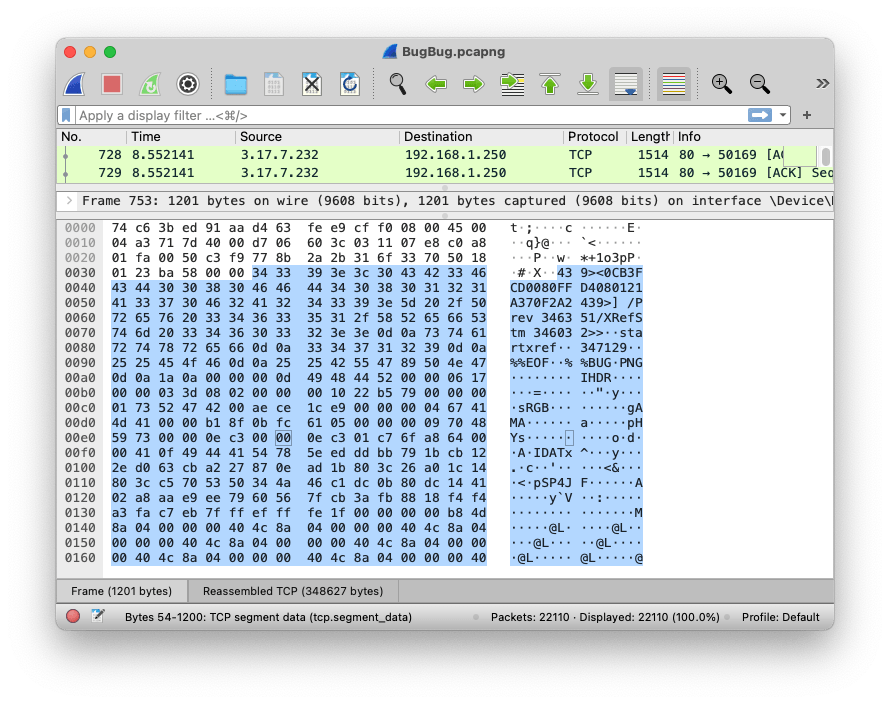Sort by the Info column
Image resolution: width=890 pixels, height=704 pixels.
click(753, 137)
